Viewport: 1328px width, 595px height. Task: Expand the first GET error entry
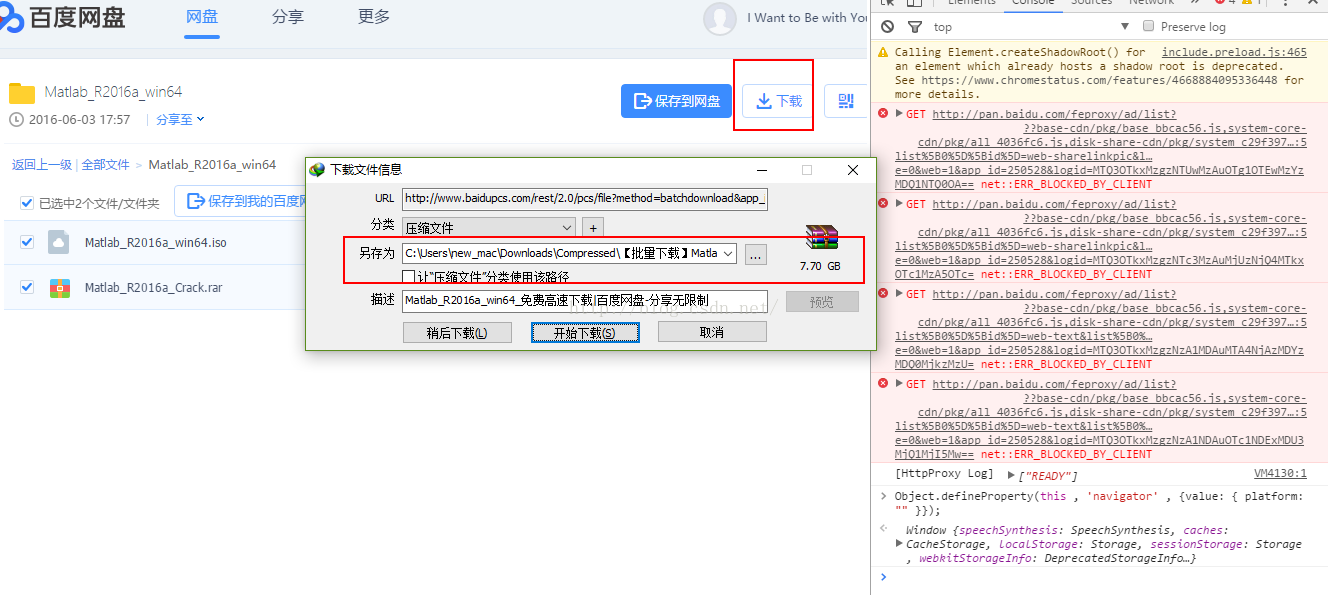899,114
